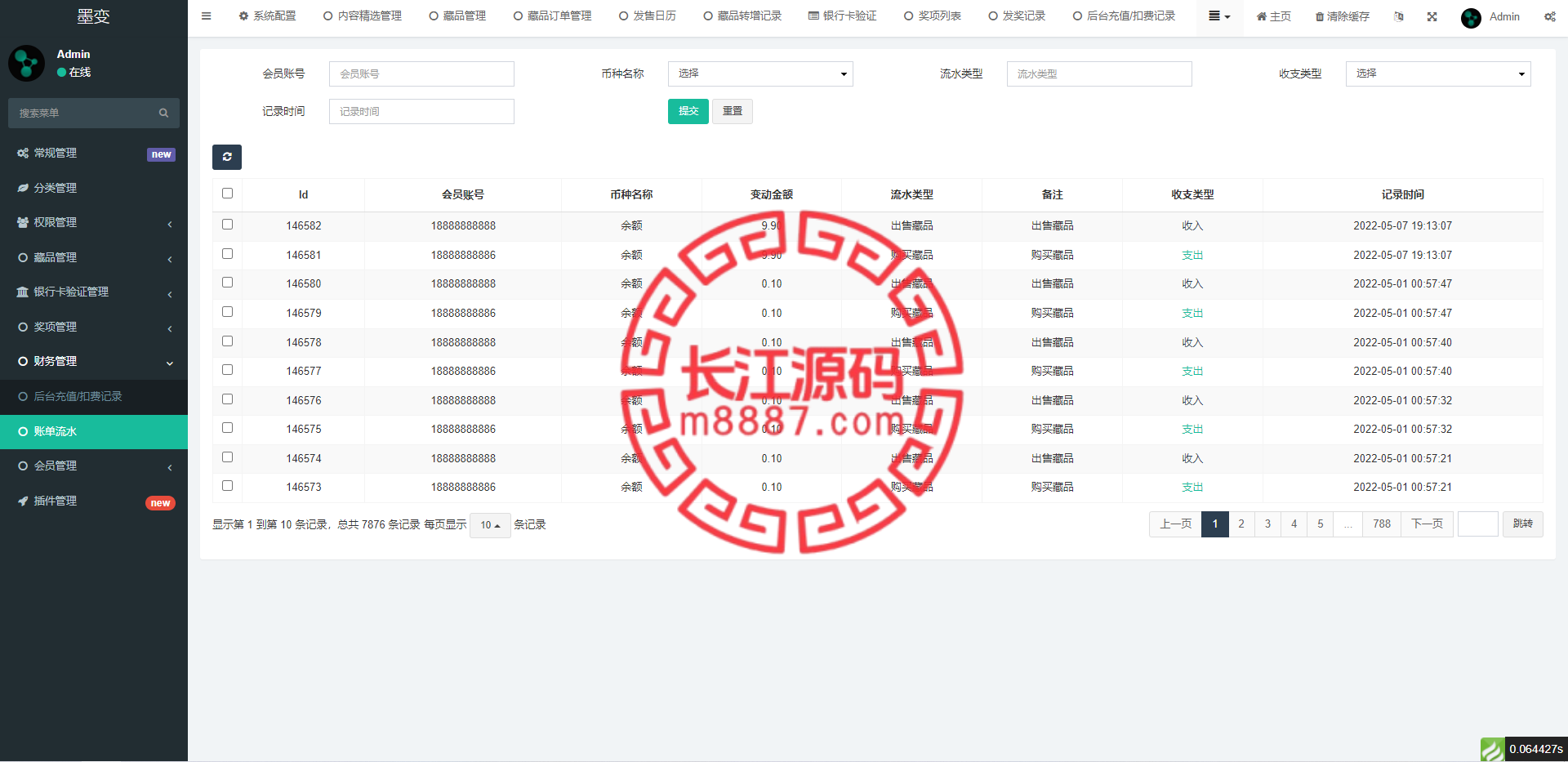Click the Admin avatar in top bar
This screenshot has width=1568, height=762.
pyautogui.click(x=1471, y=17)
